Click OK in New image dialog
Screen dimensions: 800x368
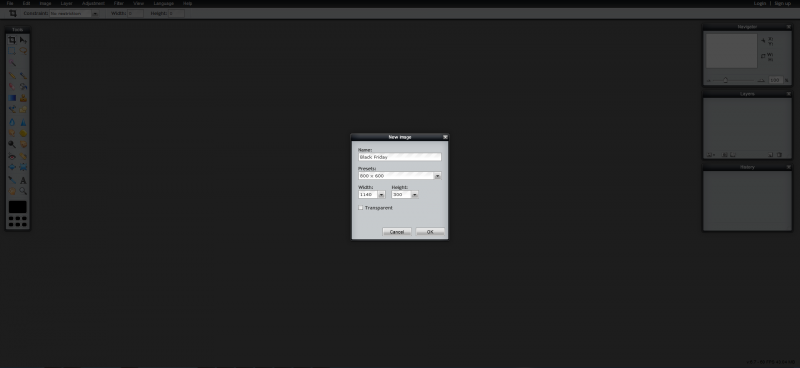430,232
